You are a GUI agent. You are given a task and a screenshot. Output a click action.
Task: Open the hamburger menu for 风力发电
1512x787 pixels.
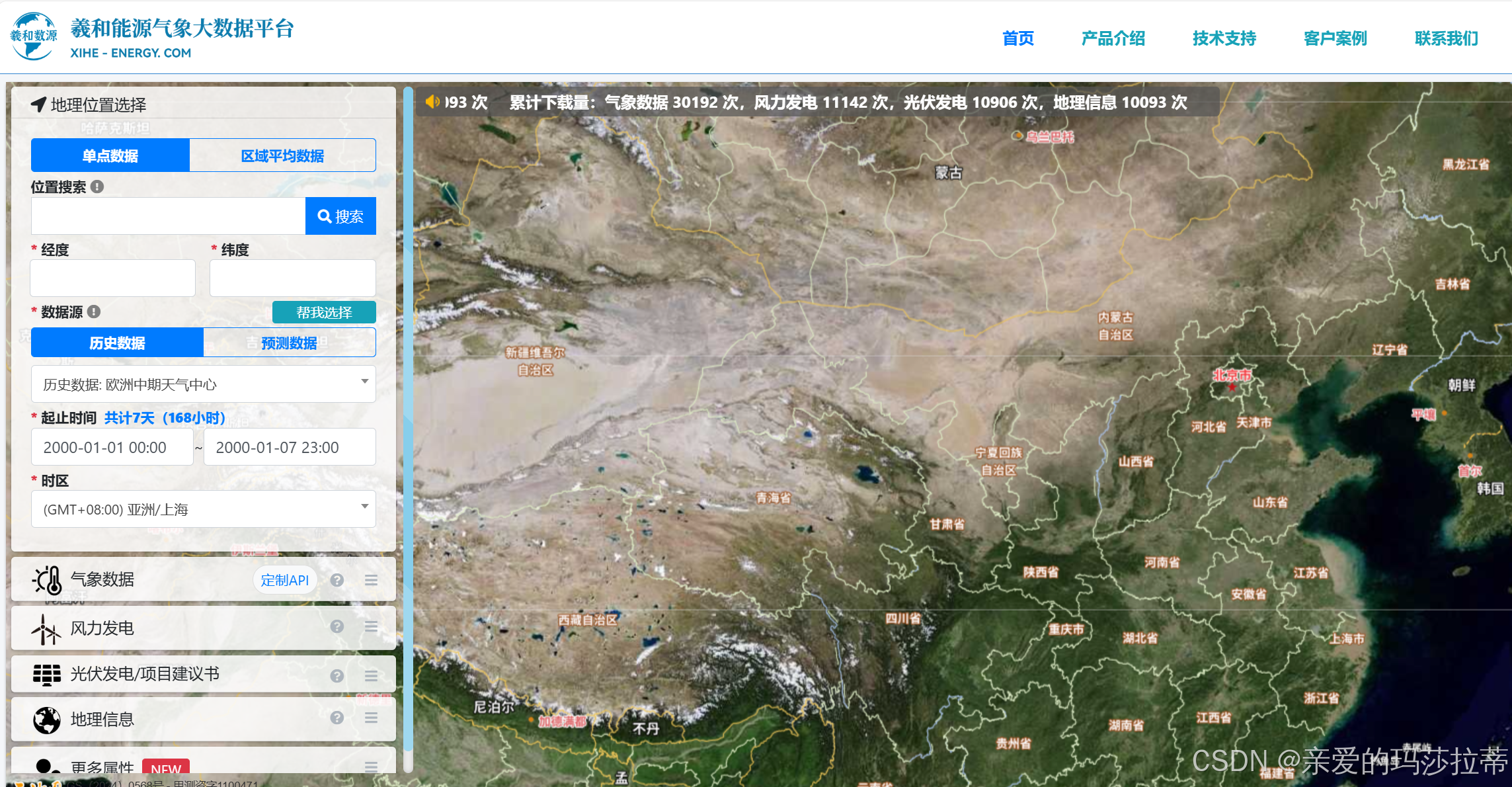coord(371,627)
